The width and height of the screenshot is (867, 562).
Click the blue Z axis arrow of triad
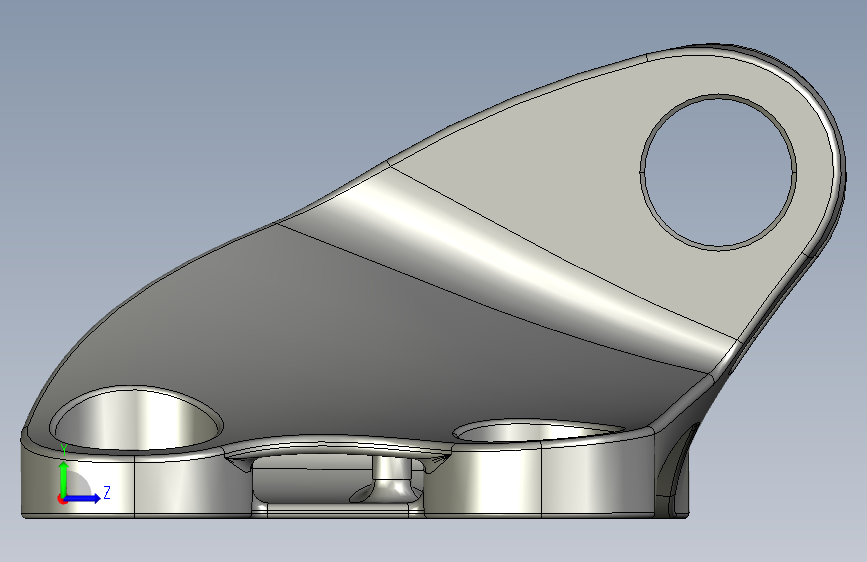pos(83,498)
